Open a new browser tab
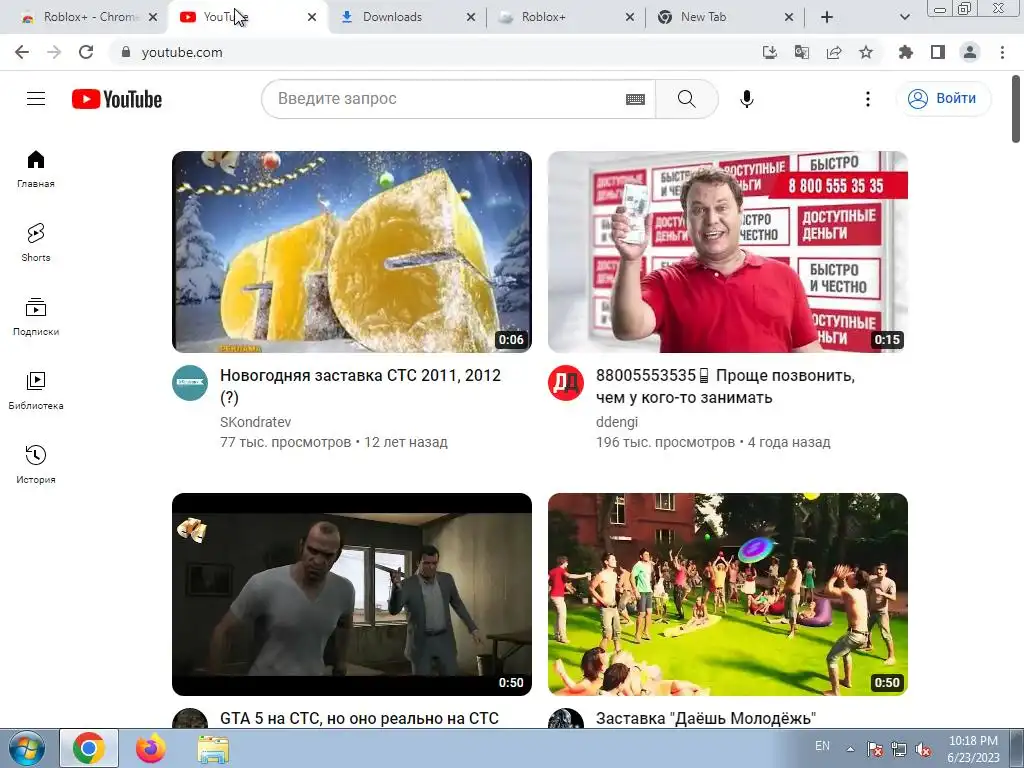Viewport: 1024px width, 768px height. (827, 17)
